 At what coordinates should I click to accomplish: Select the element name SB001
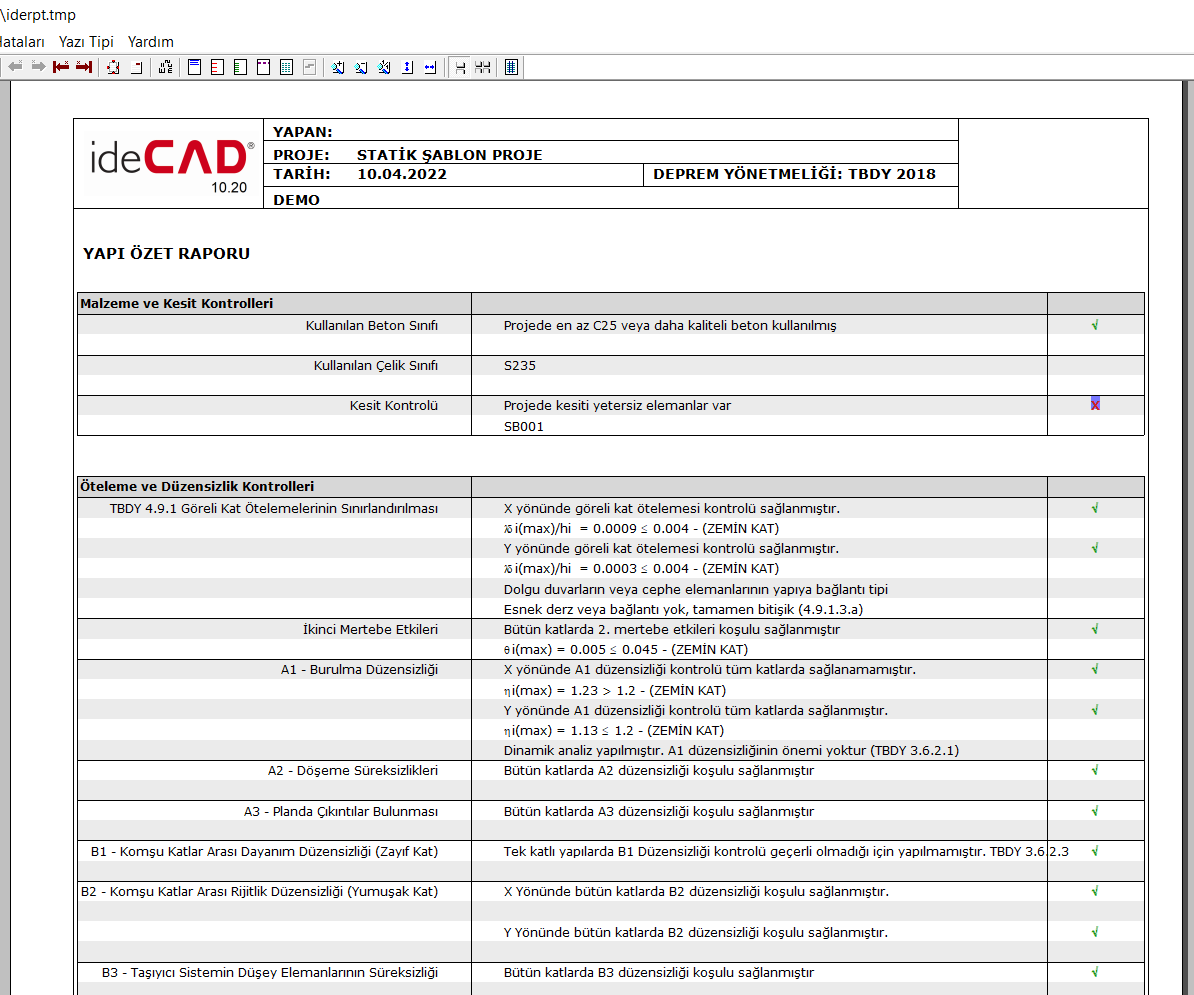[x=524, y=426]
